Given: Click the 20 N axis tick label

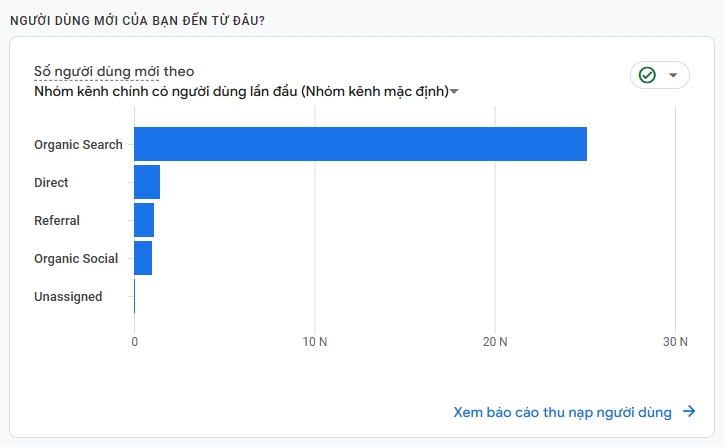Looking at the screenshot, I should click(495, 342).
